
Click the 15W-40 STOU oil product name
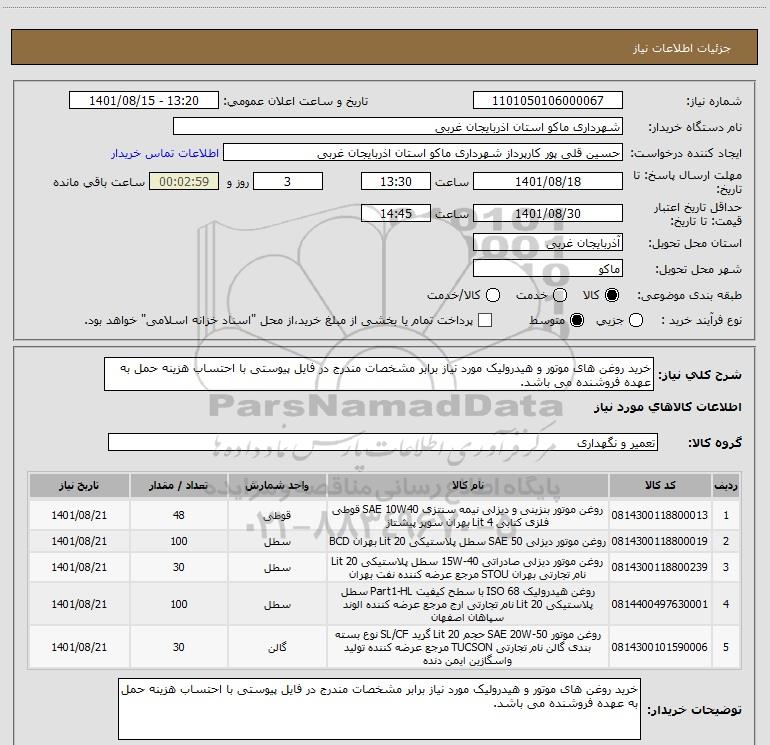point(468,568)
